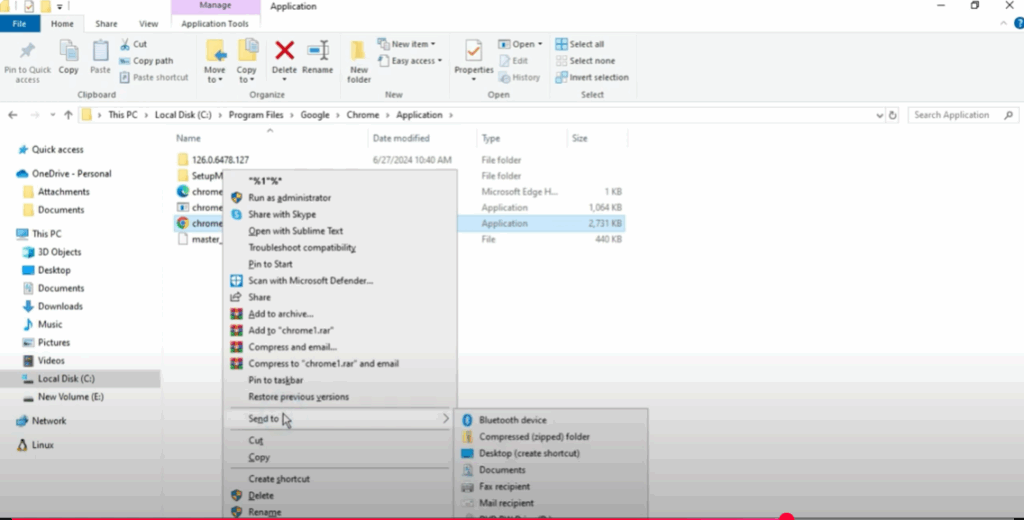Click Select all in ribbon
The height and width of the screenshot is (520, 1024).
click(x=580, y=44)
